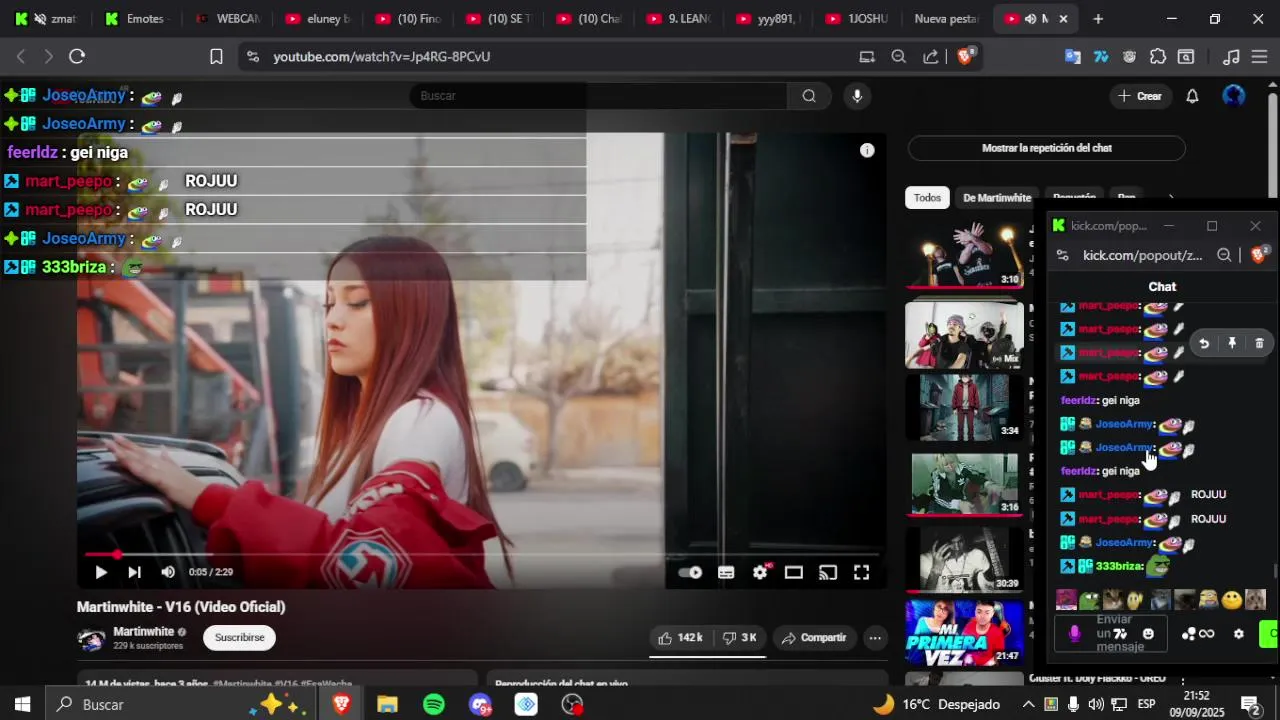The width and height of the screenshot is (1280, 720).
Task: Switch to the Emotes browser tab
Action: click(x=138, y=19)
